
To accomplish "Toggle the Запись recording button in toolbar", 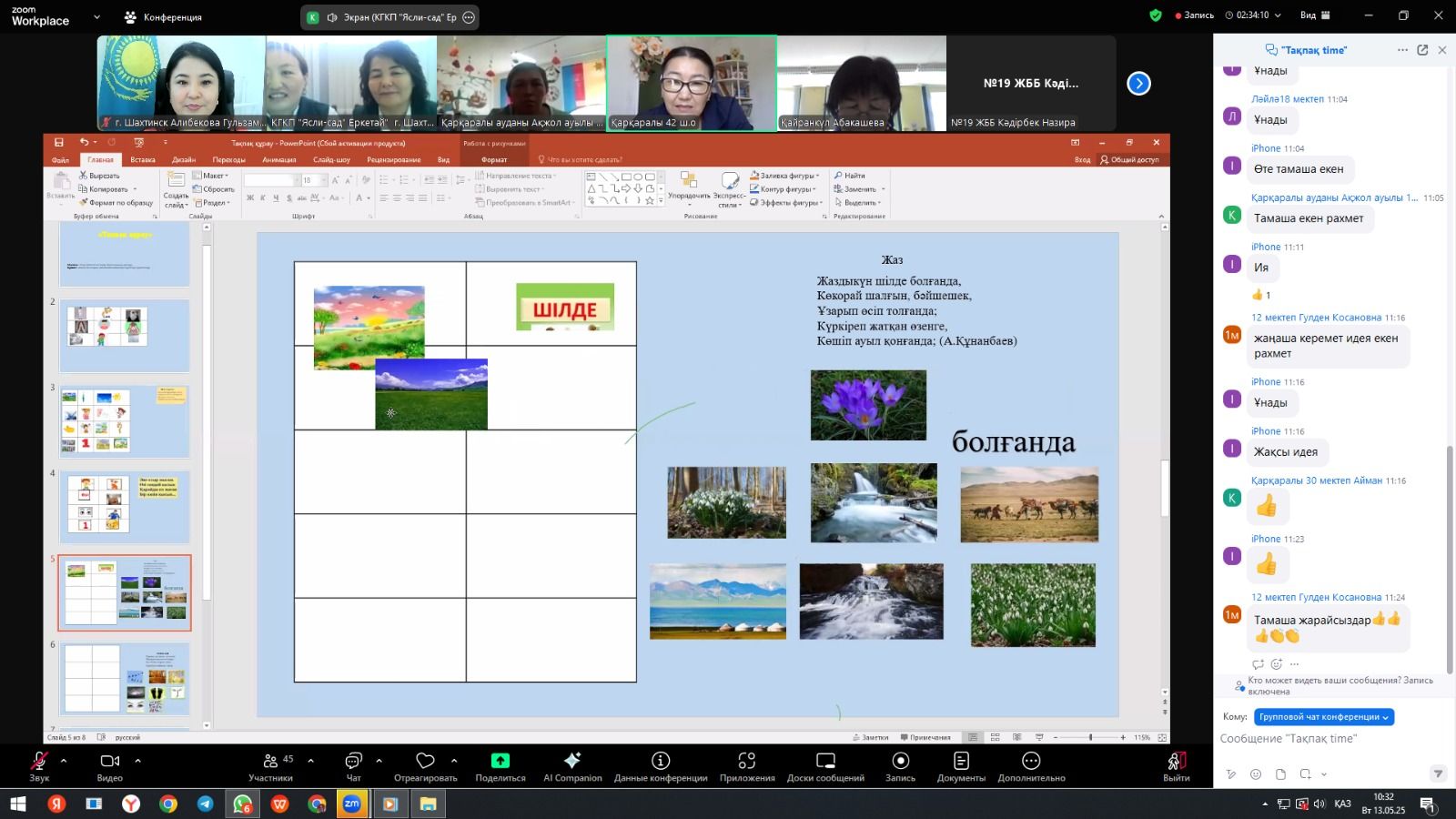I will coord(900,765).
